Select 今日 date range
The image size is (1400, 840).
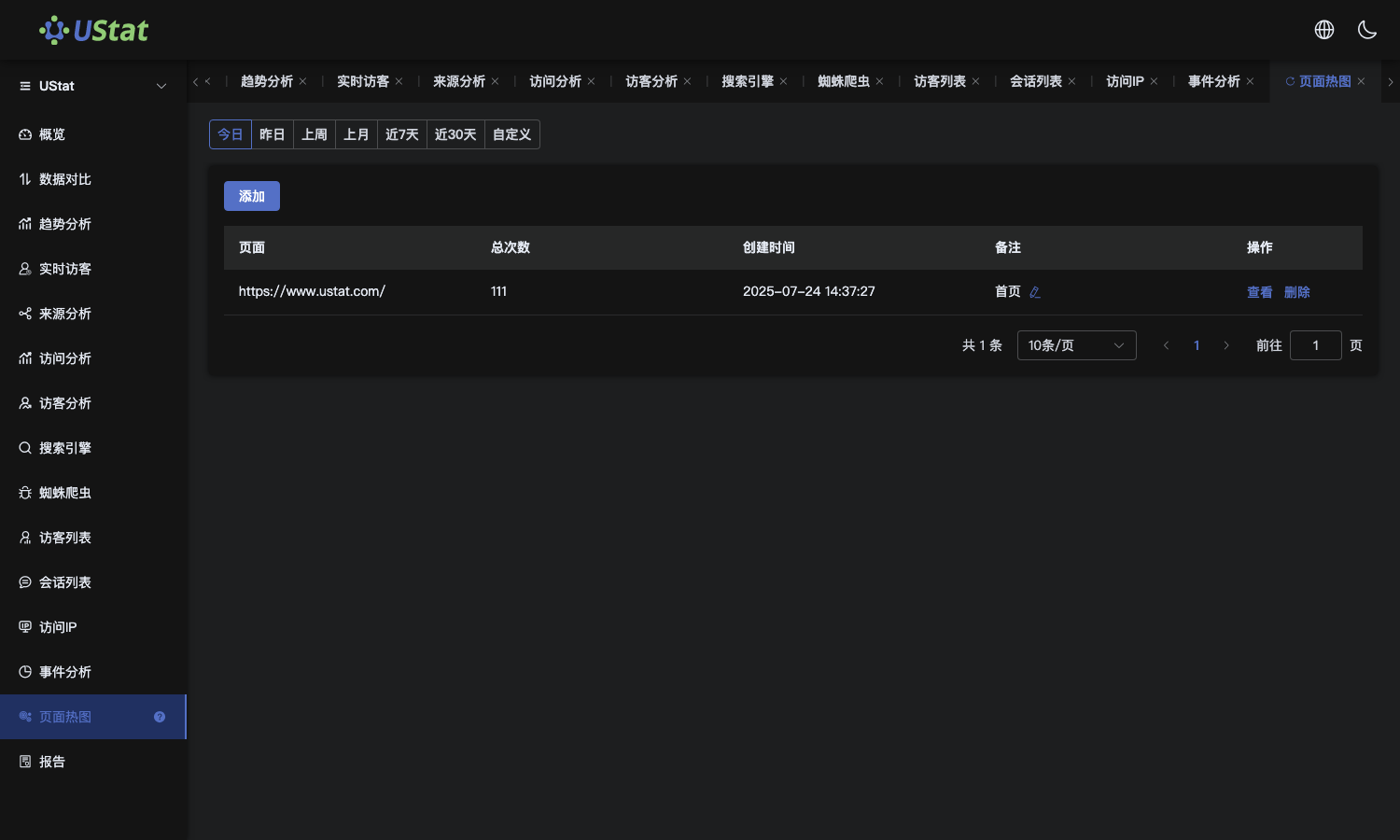(x=231, y=134)
